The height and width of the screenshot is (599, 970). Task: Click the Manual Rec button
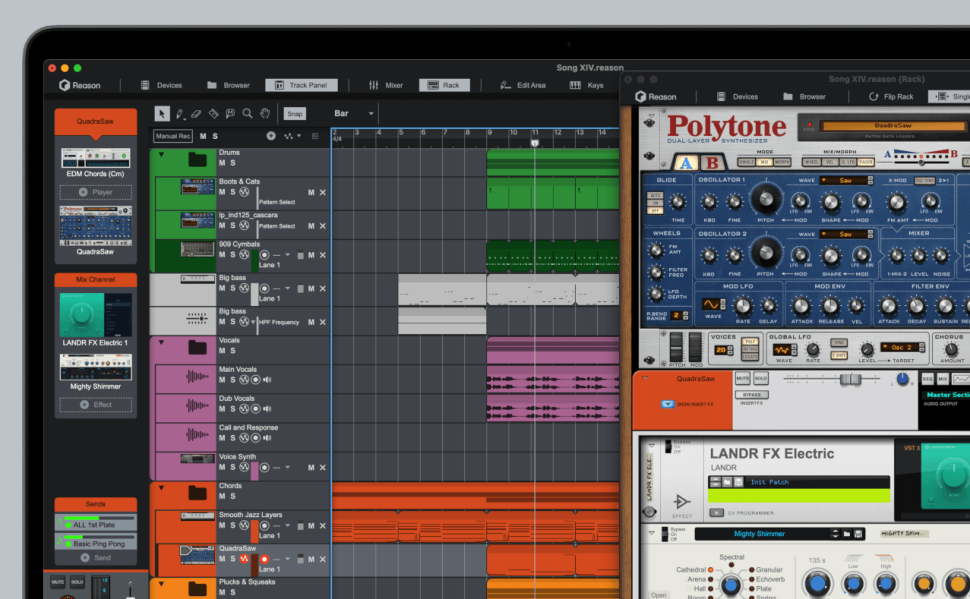(172, 136)
